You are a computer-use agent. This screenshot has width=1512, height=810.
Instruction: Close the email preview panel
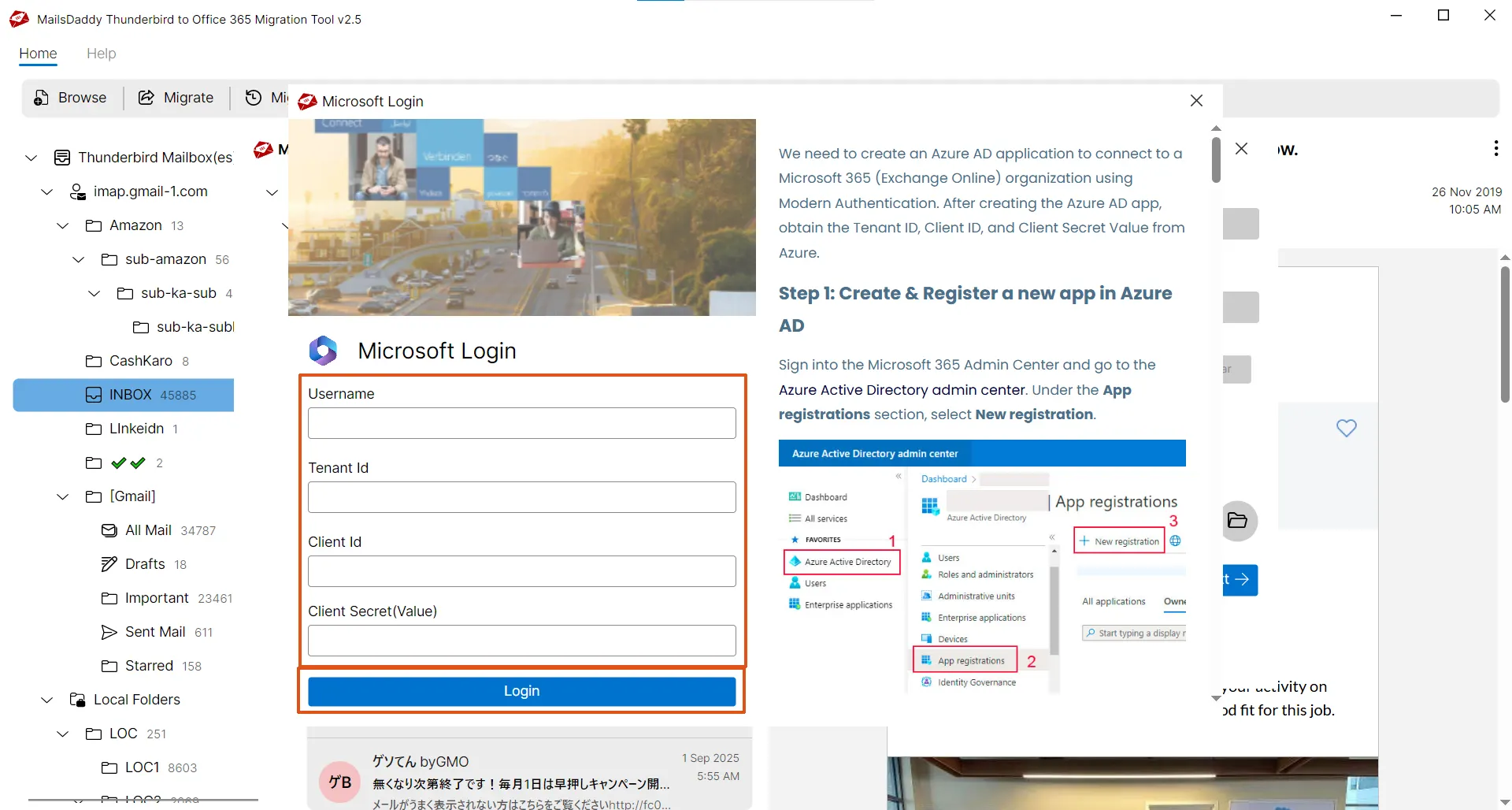coord(1242,148)
